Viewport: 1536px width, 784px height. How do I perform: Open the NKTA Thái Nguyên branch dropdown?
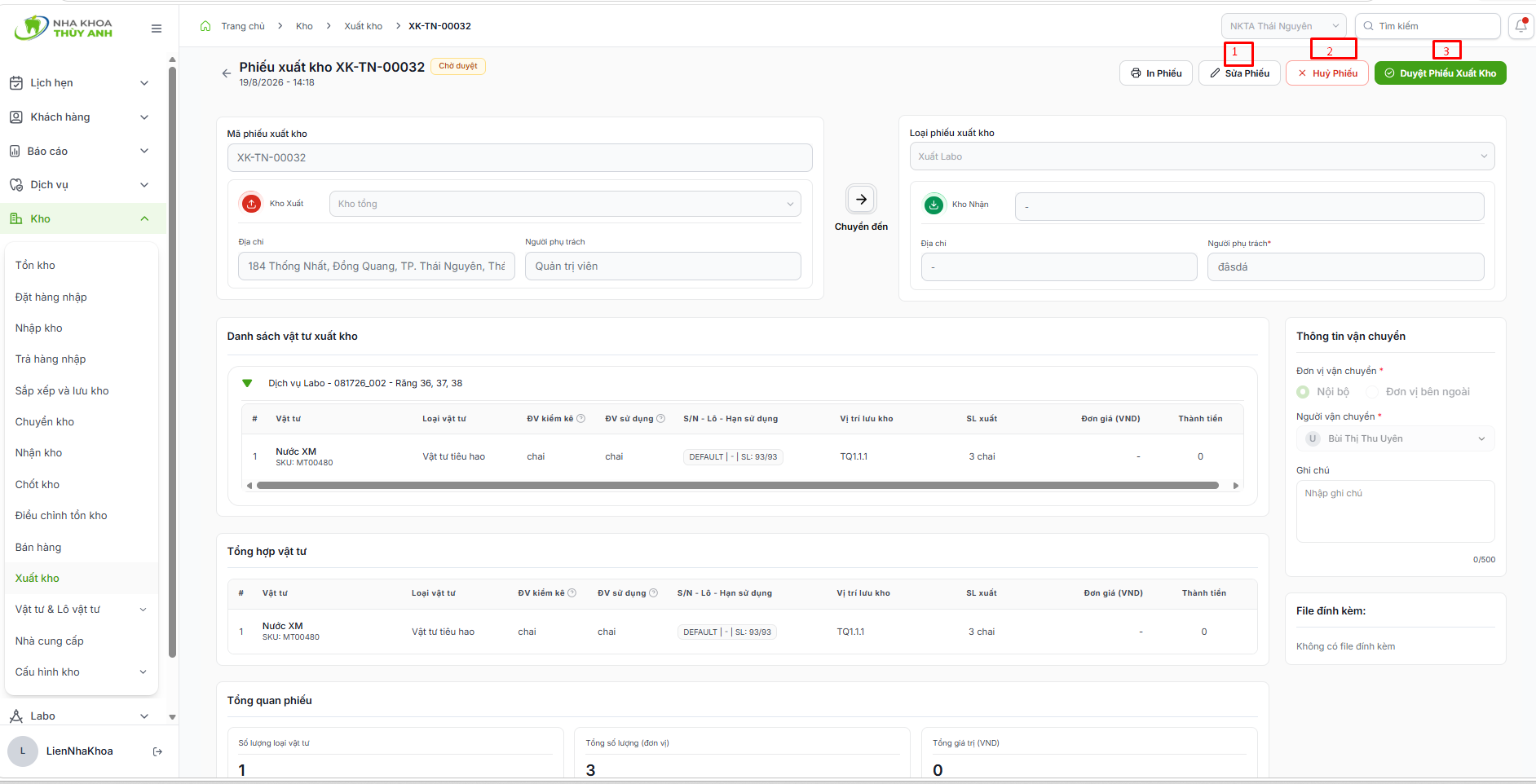click(x=1283, y=26)
